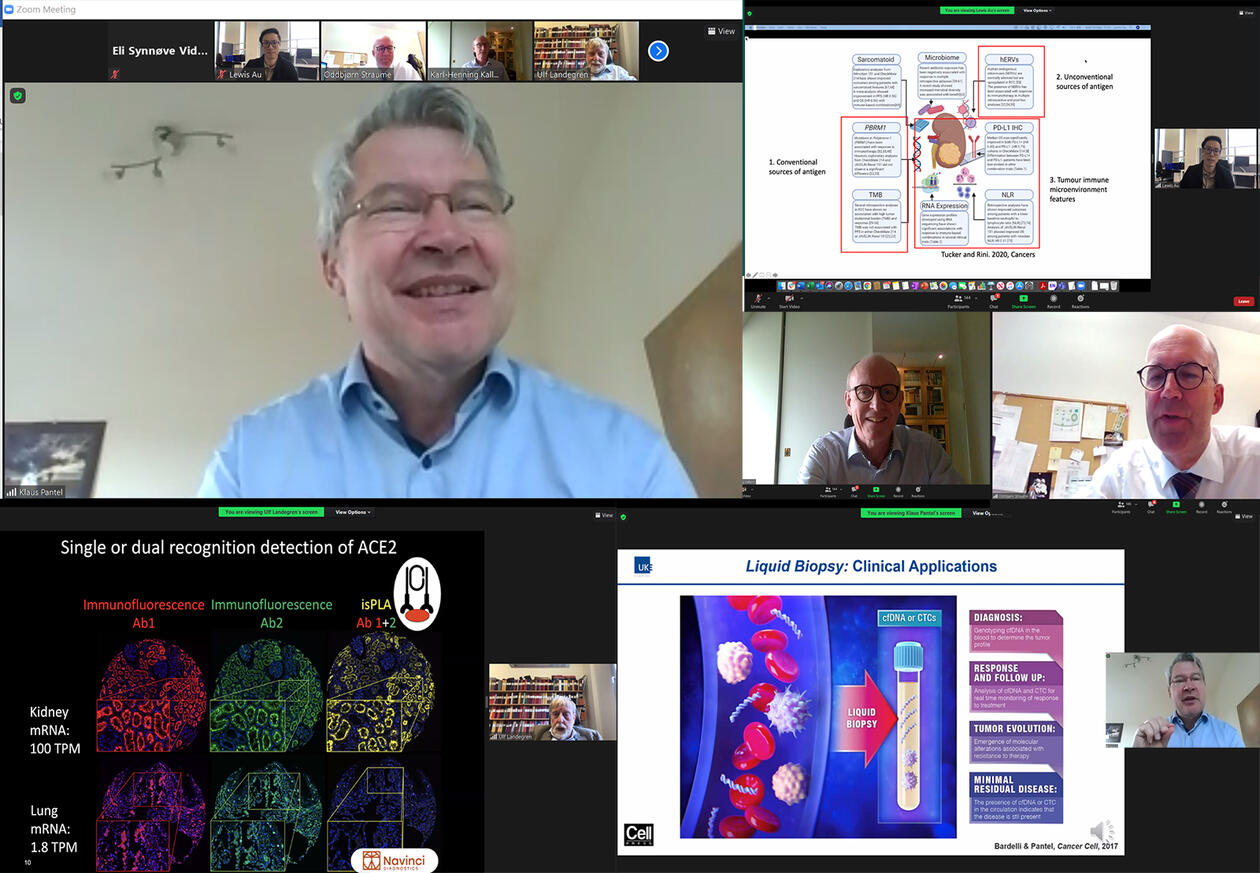Select Karl-Henning Kalland's video thumbnail
The height and width of the screenshot is (873, 1260).
click(480, 50)
